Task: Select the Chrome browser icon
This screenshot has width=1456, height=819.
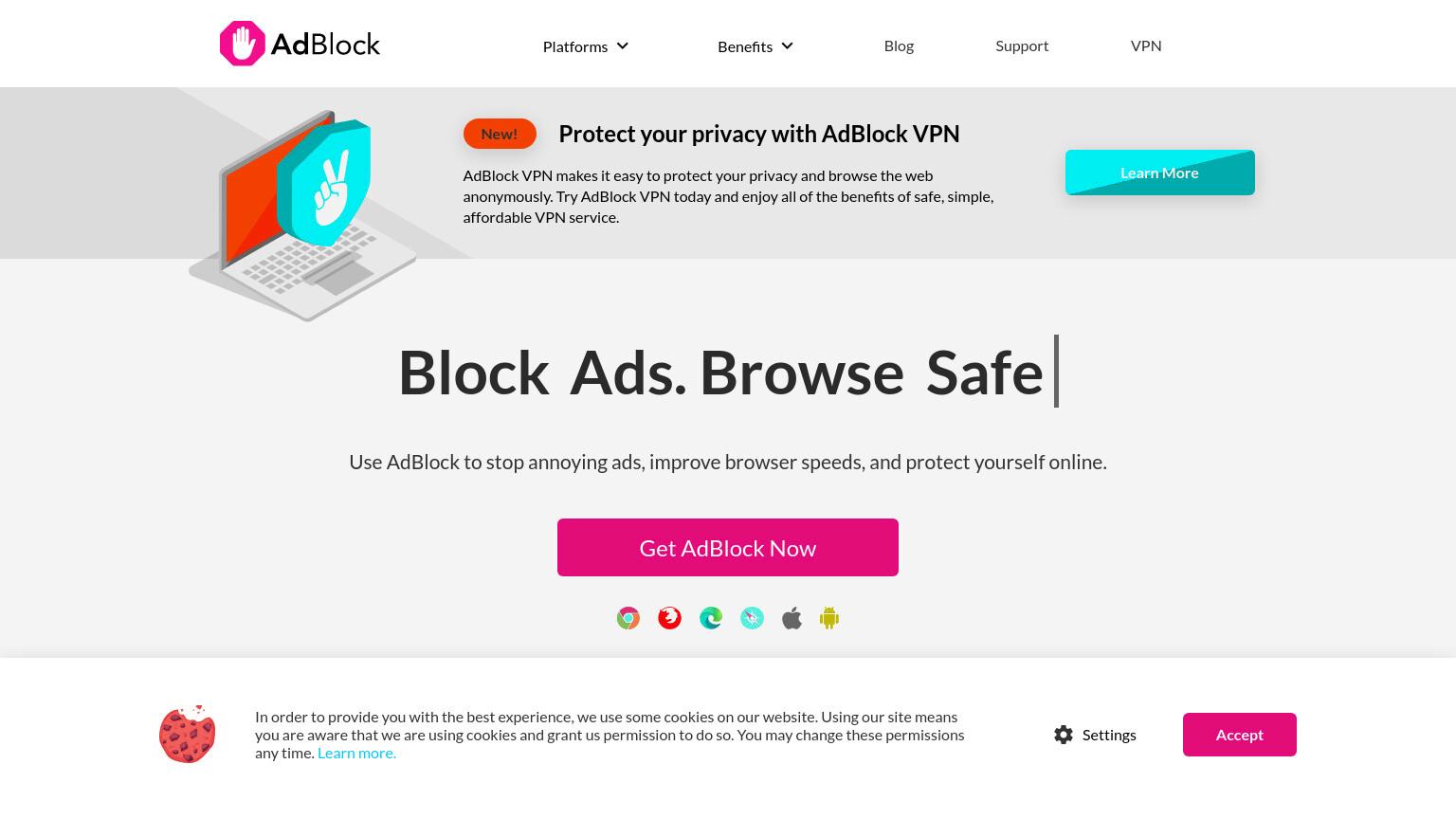Action: 628,619
